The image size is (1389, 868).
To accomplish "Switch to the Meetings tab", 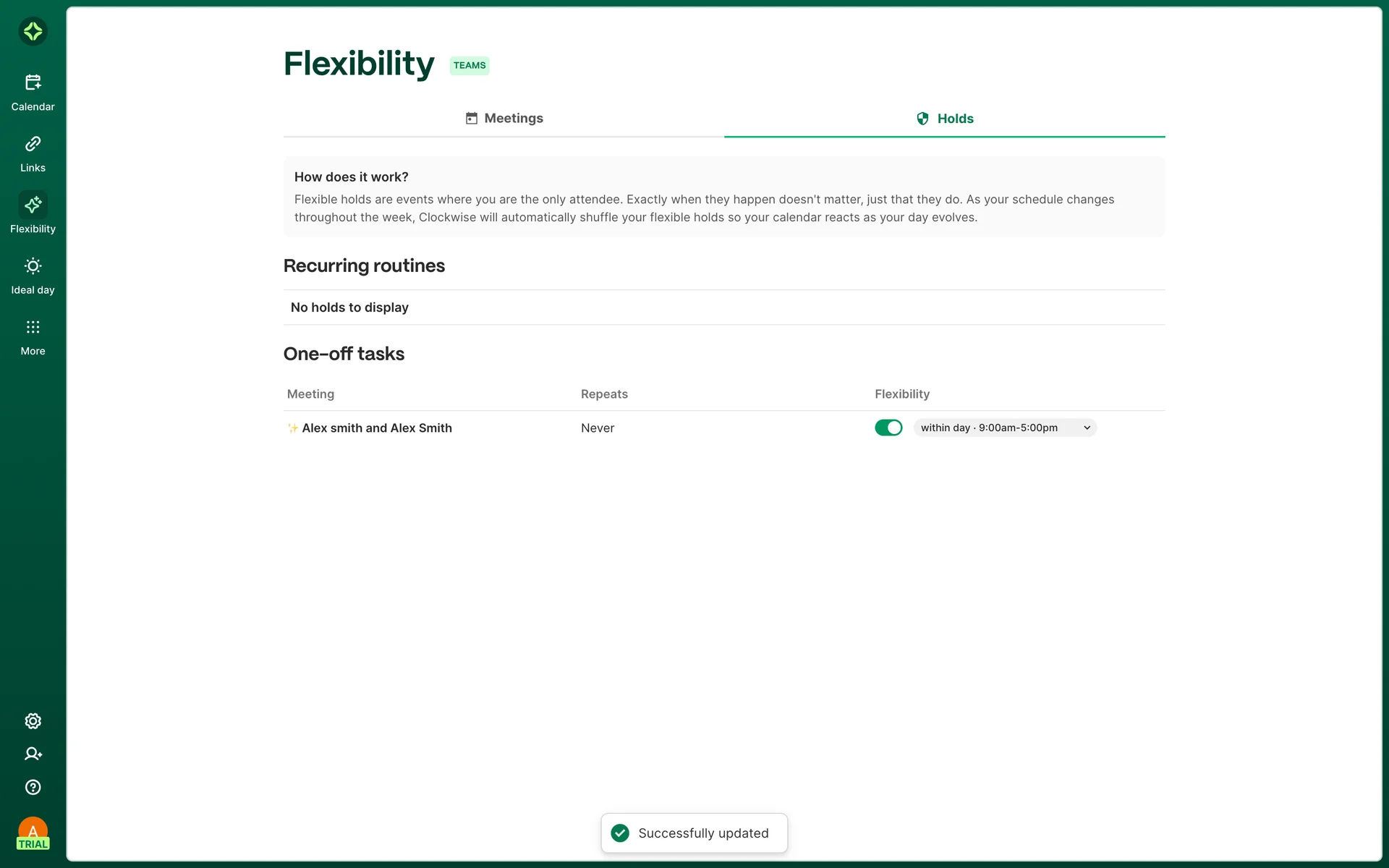I will tap(504, 118).
